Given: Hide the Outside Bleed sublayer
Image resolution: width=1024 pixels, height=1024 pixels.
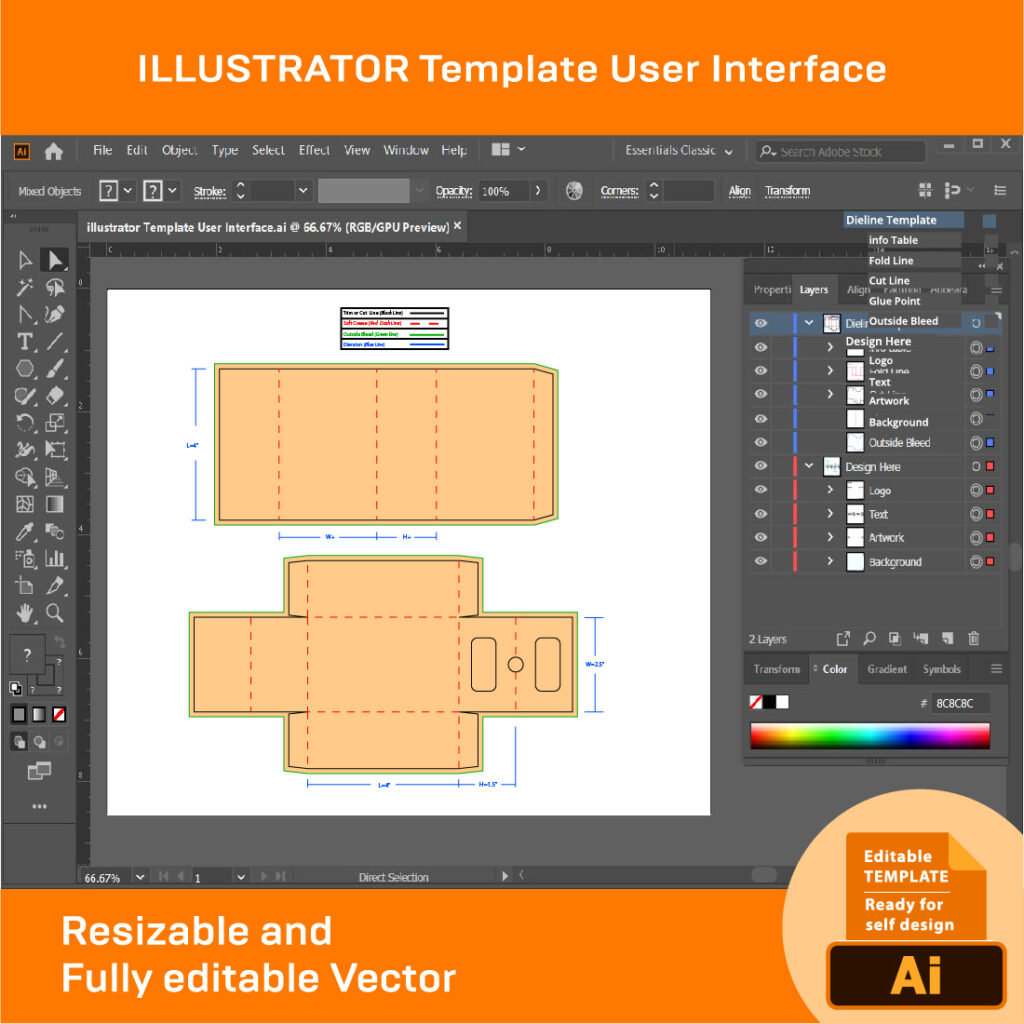Looking at the screenshot, I should (x=760, y=442).
